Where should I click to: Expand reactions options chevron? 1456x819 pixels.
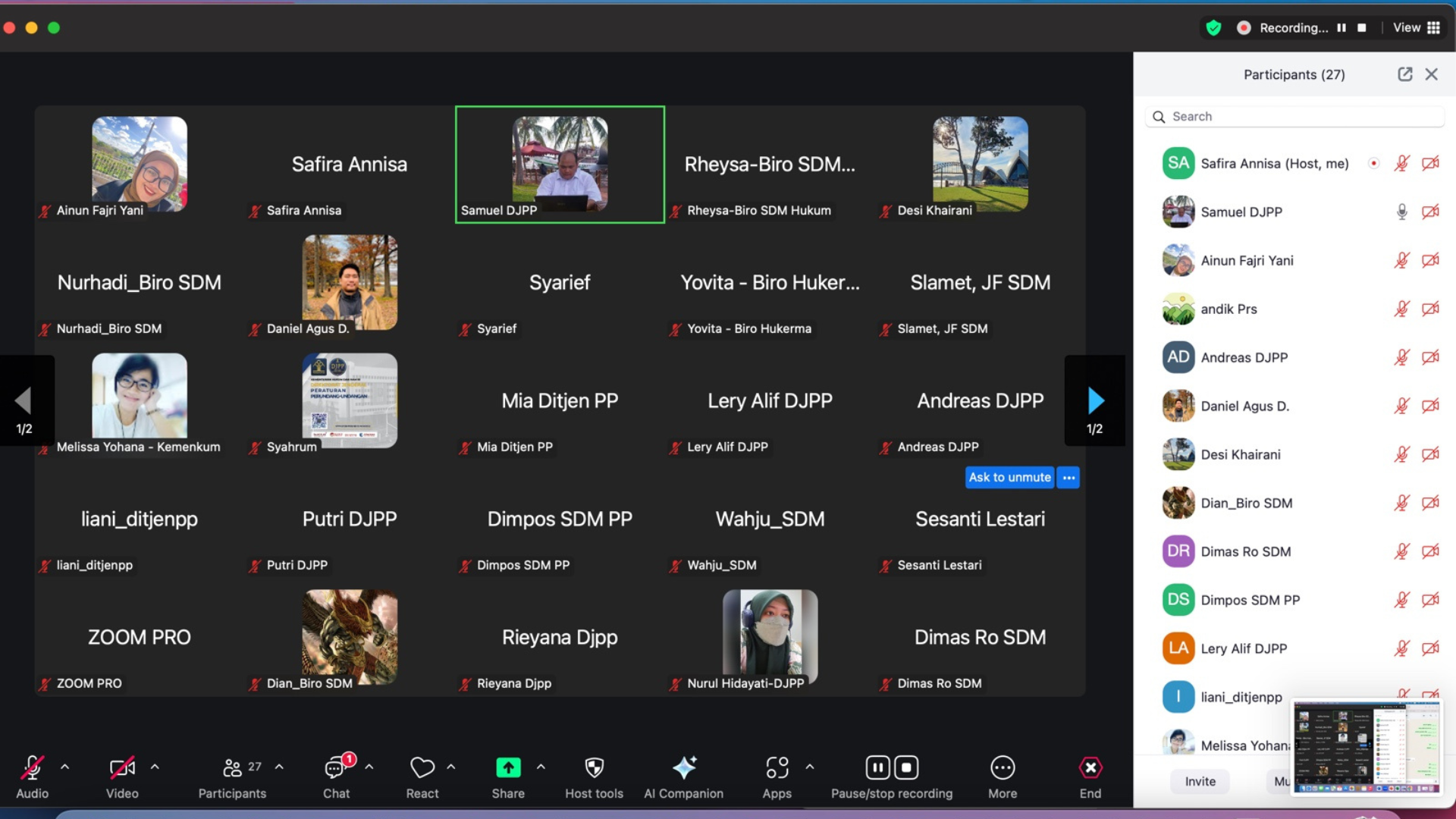[x=451, y=767]
